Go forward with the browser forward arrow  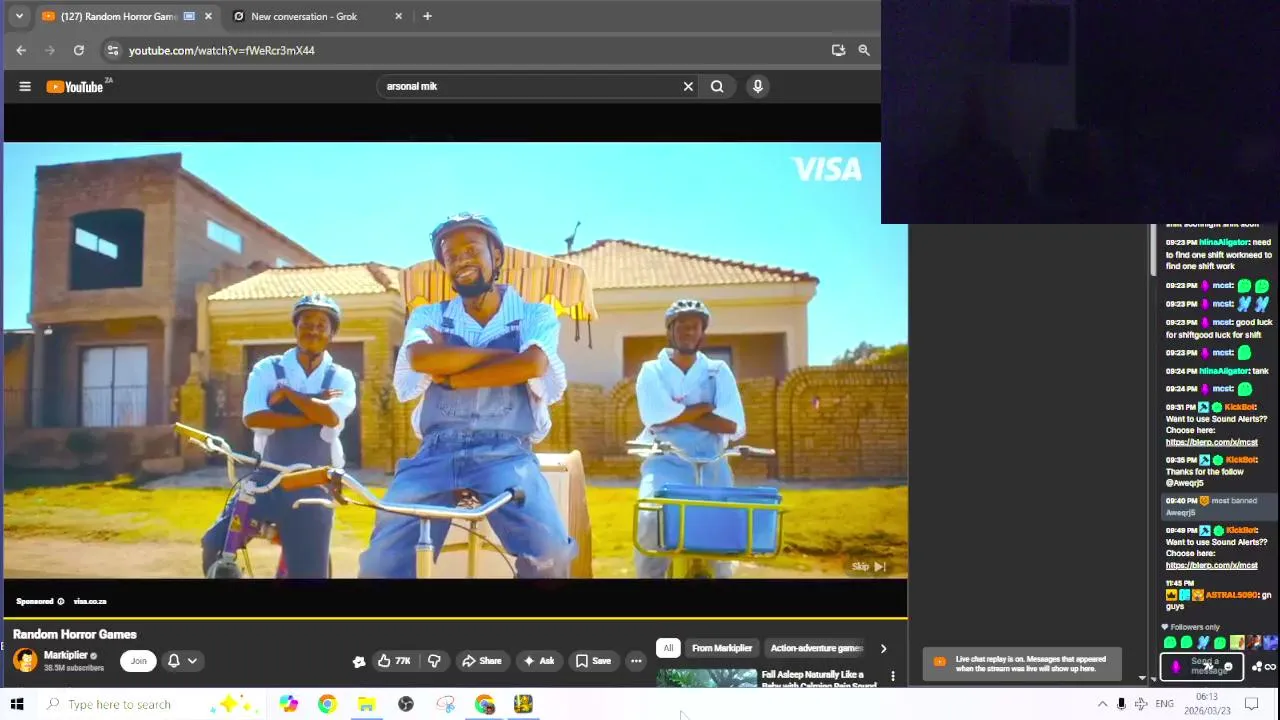[x=50, y=50]
